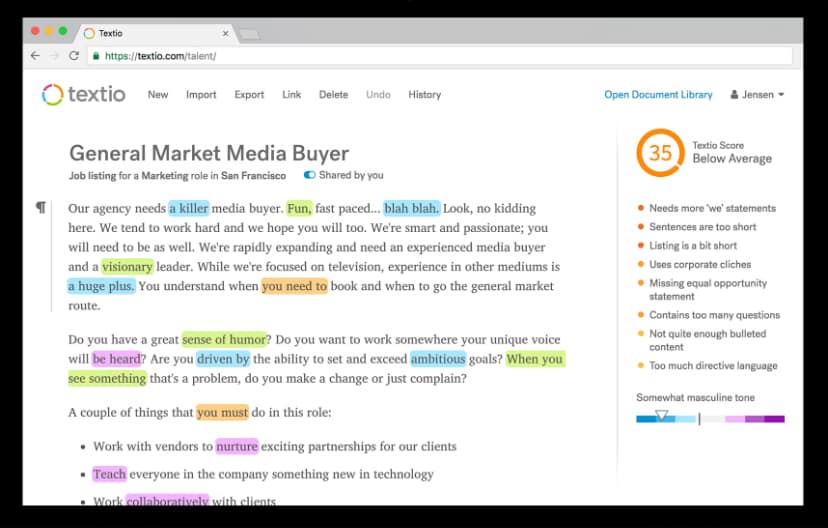Click the browser back arrow
The height and width of the screenshot is (528, 828).
(x=35, y=56)
